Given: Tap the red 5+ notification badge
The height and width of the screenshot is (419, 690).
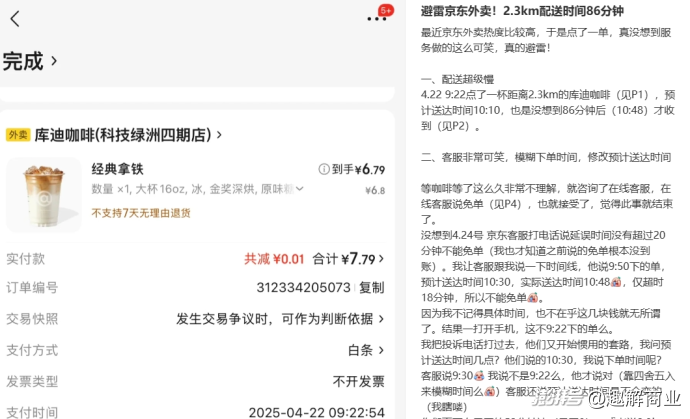Looking at the screenshot, I should 386,10.
